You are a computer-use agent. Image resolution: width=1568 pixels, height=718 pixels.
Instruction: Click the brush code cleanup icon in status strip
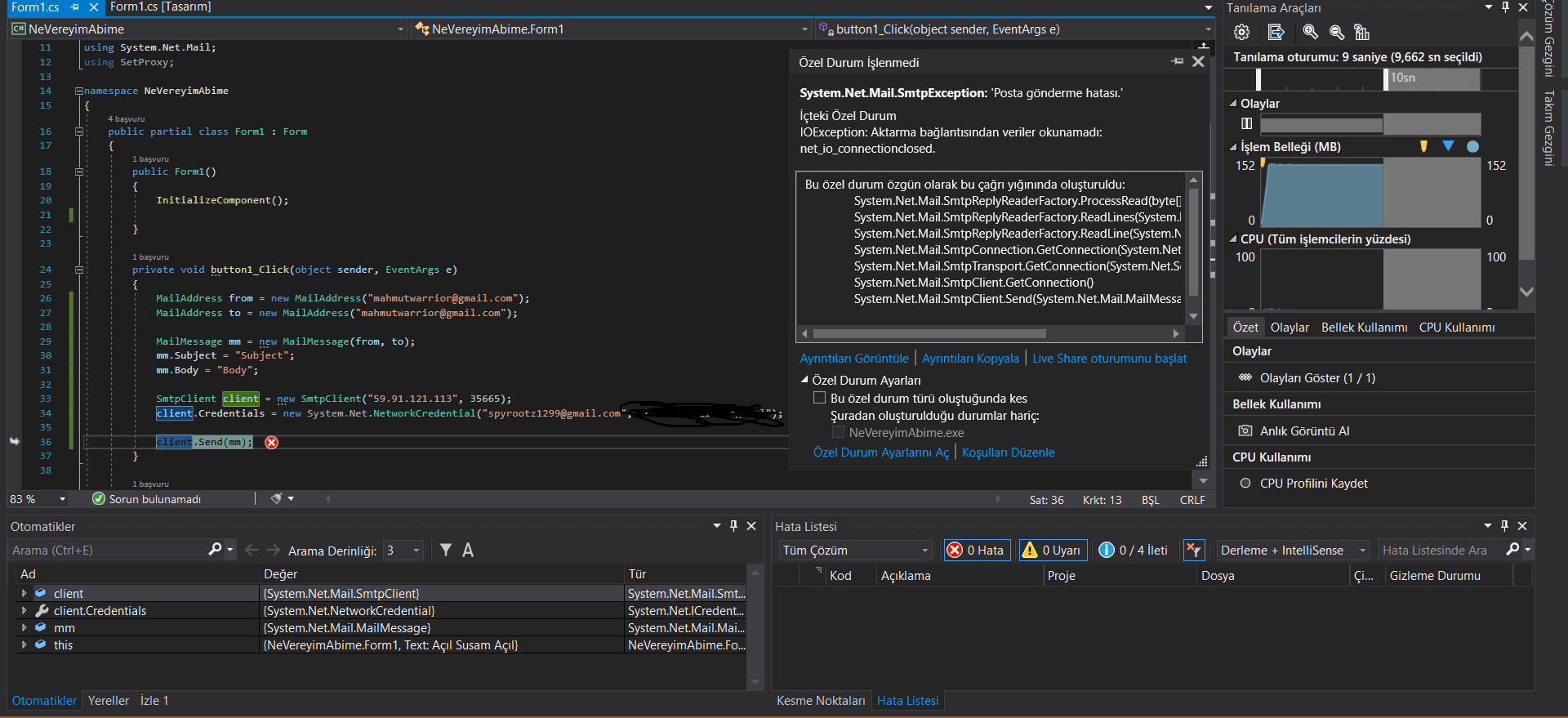tap(277, 498)
